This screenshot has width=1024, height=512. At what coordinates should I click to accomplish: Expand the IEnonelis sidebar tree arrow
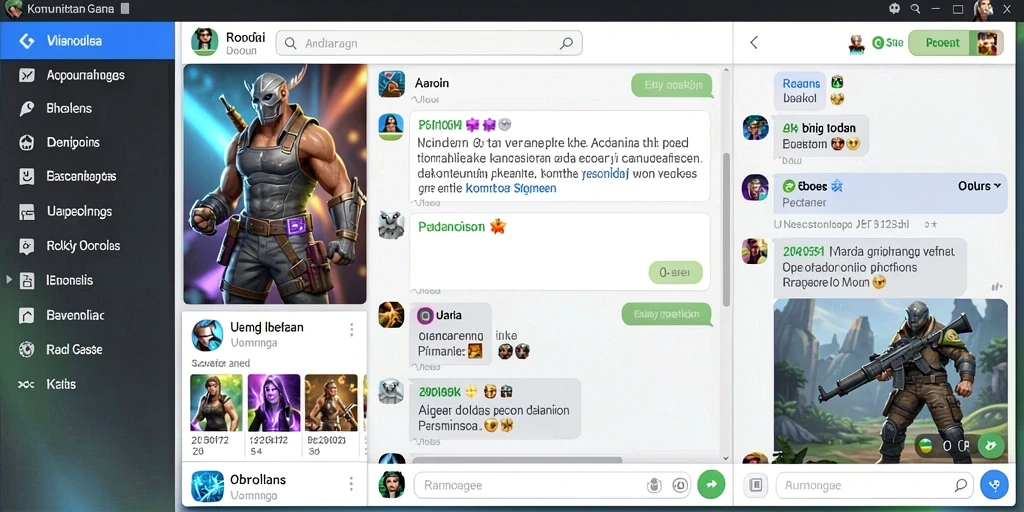coord(8,280)
